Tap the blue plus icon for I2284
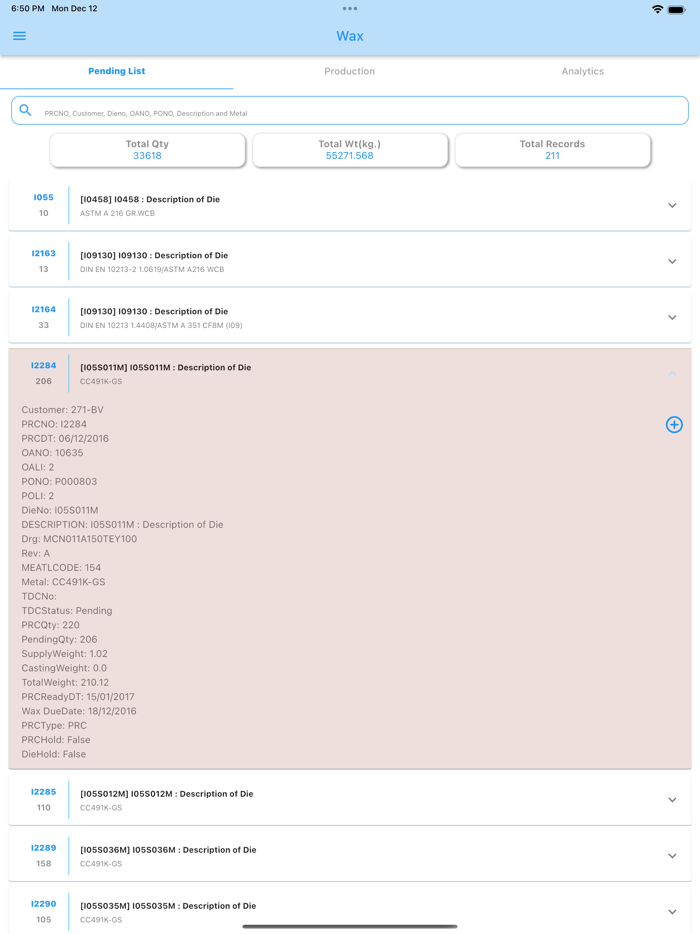 coord(674,425)
